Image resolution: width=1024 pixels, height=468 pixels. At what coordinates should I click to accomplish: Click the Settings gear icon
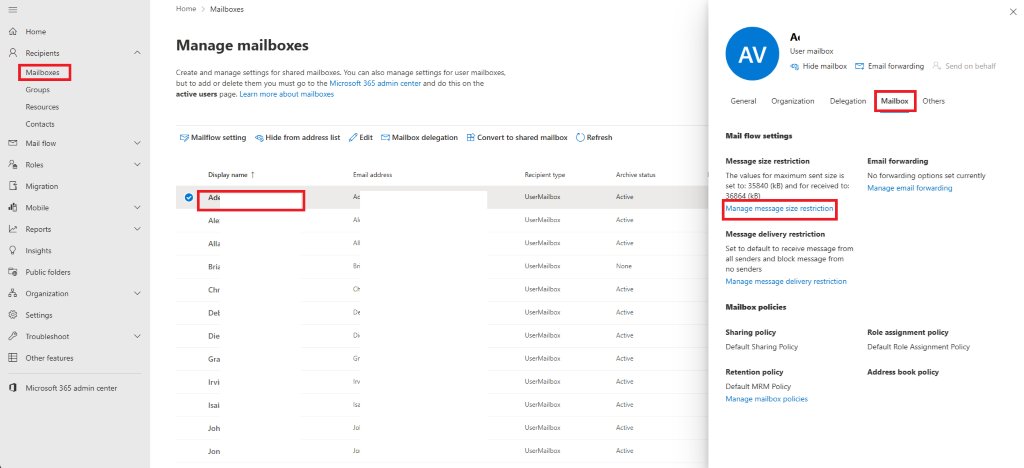tap(12, 315)
